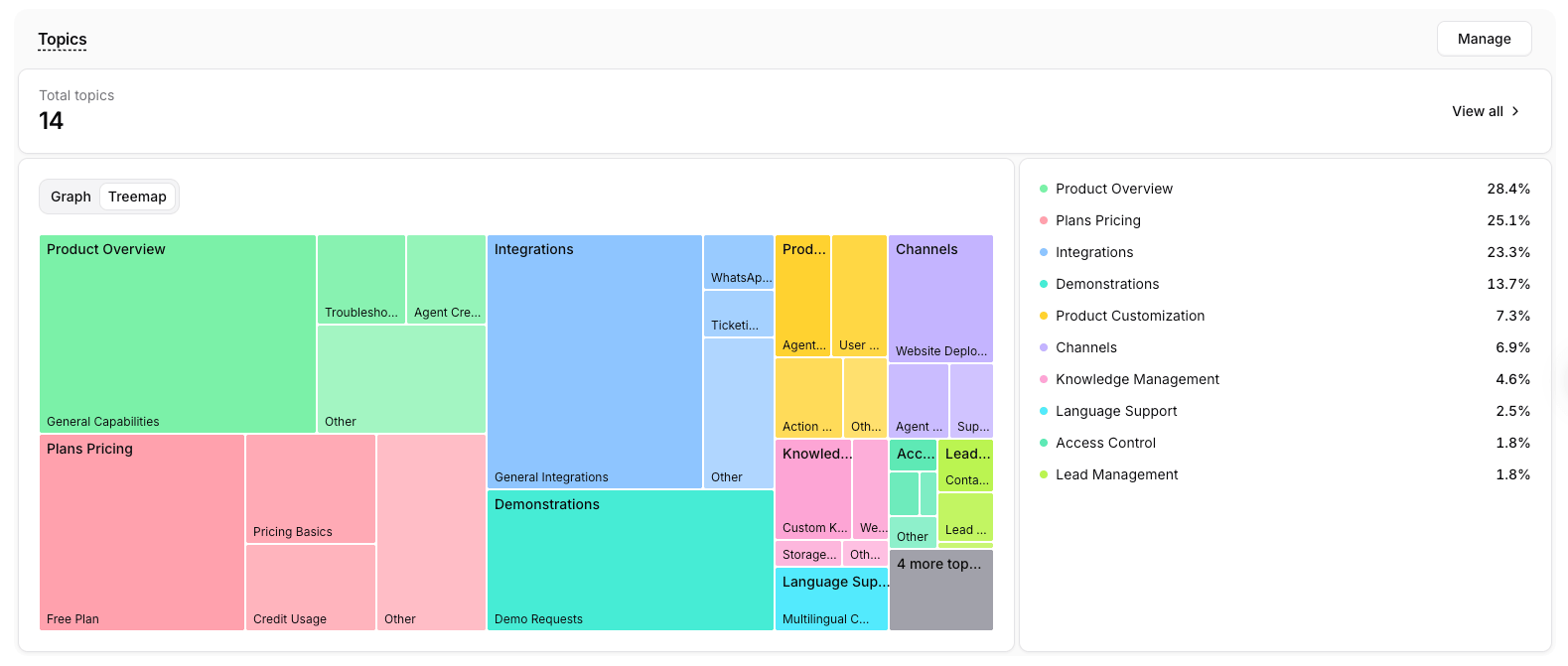Click the purple Agent tile in Channels
Screen dimensions: 1568x666
coord(919,401)
